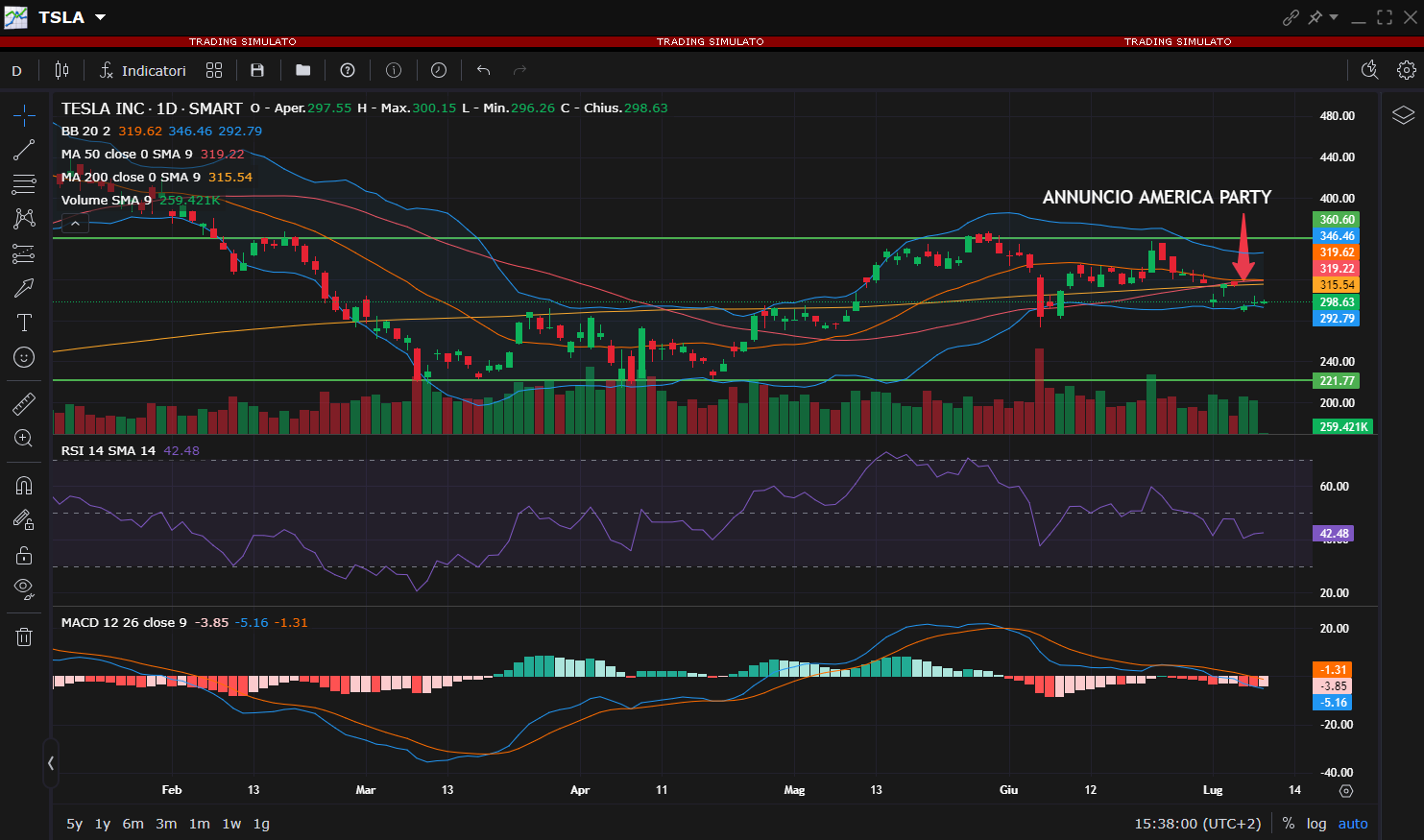Viewport: 1424px width, 840px height.
Task: Open the pin options dropdown
Action: [x=1334, y=17]
